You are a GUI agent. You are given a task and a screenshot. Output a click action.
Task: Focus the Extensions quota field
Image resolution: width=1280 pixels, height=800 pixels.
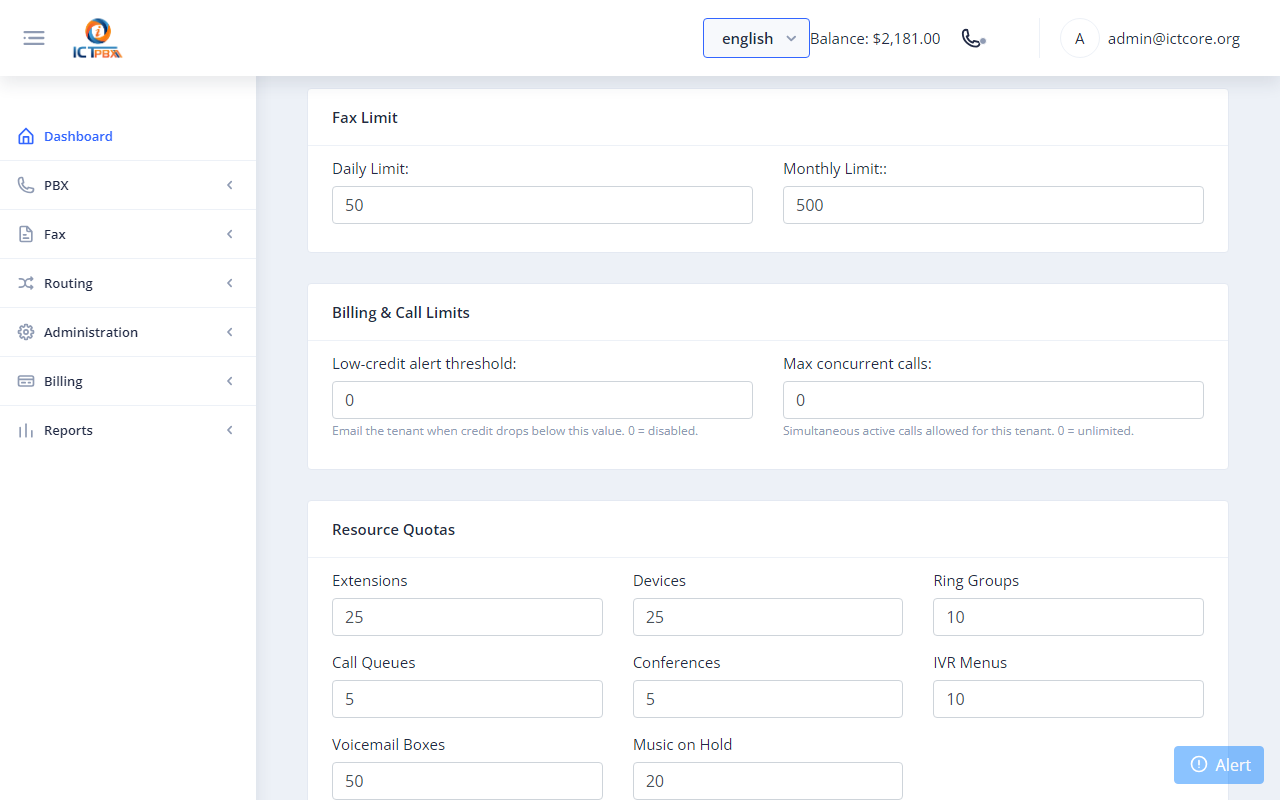coord(467,617)
